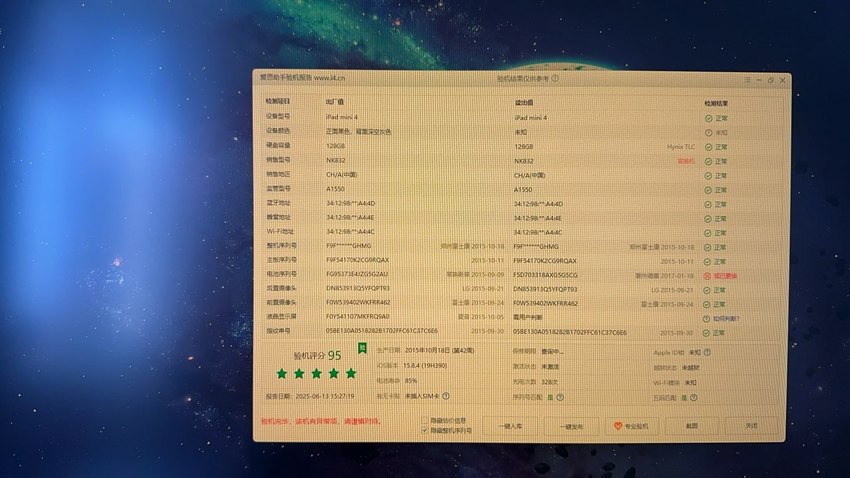Click the help icon beside Apple ID锁 未知
The width and height of the screenshot is (850, 478).
pyautogui.click(x=707, y=352)
